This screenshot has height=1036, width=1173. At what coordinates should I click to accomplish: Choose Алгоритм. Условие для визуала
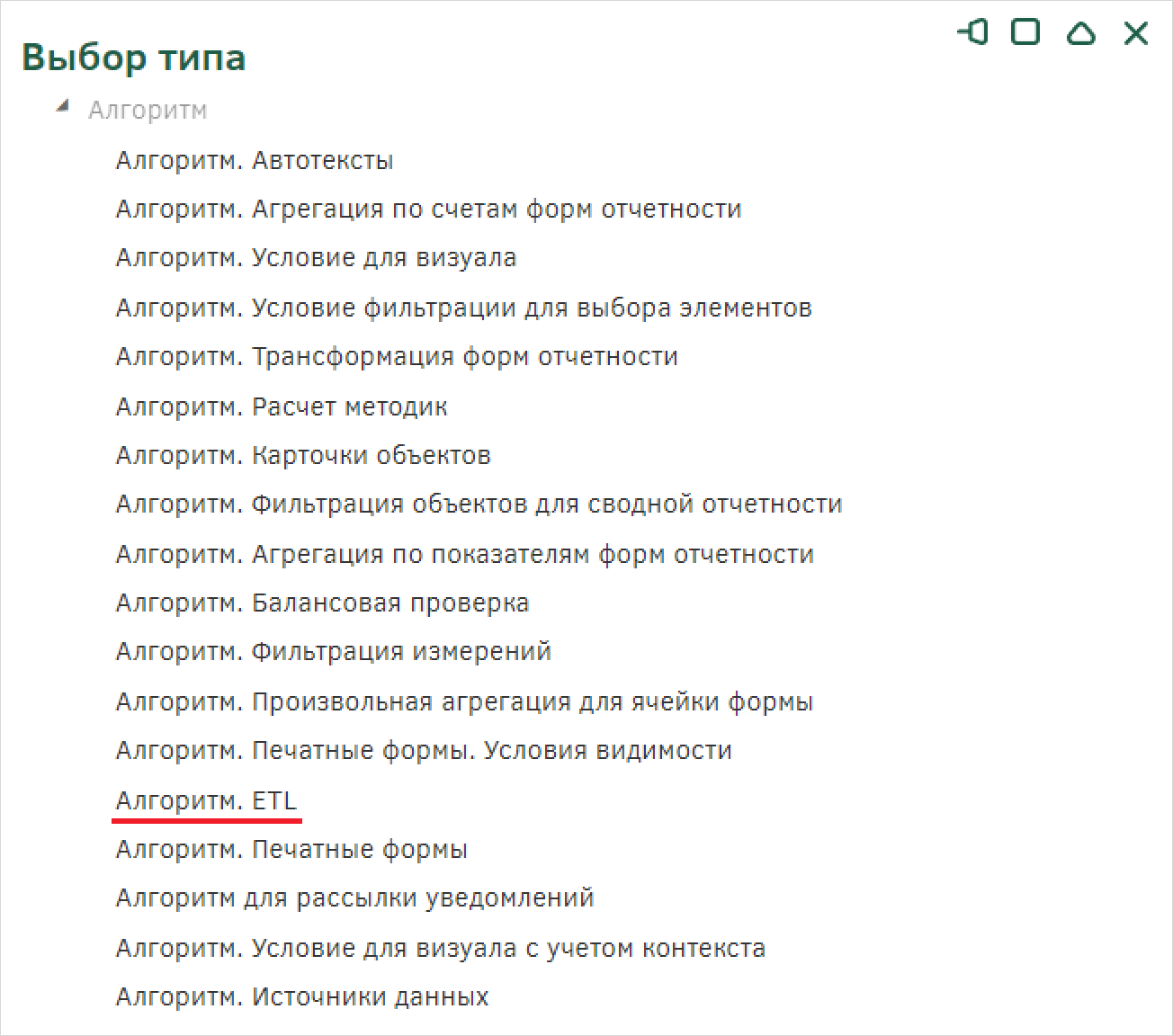pos(316,258)
